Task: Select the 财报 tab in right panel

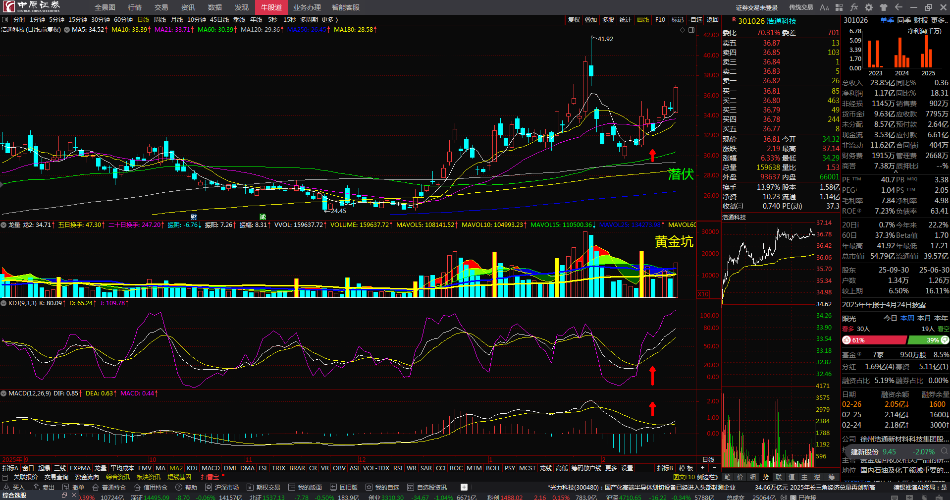Action: point(920,21)
